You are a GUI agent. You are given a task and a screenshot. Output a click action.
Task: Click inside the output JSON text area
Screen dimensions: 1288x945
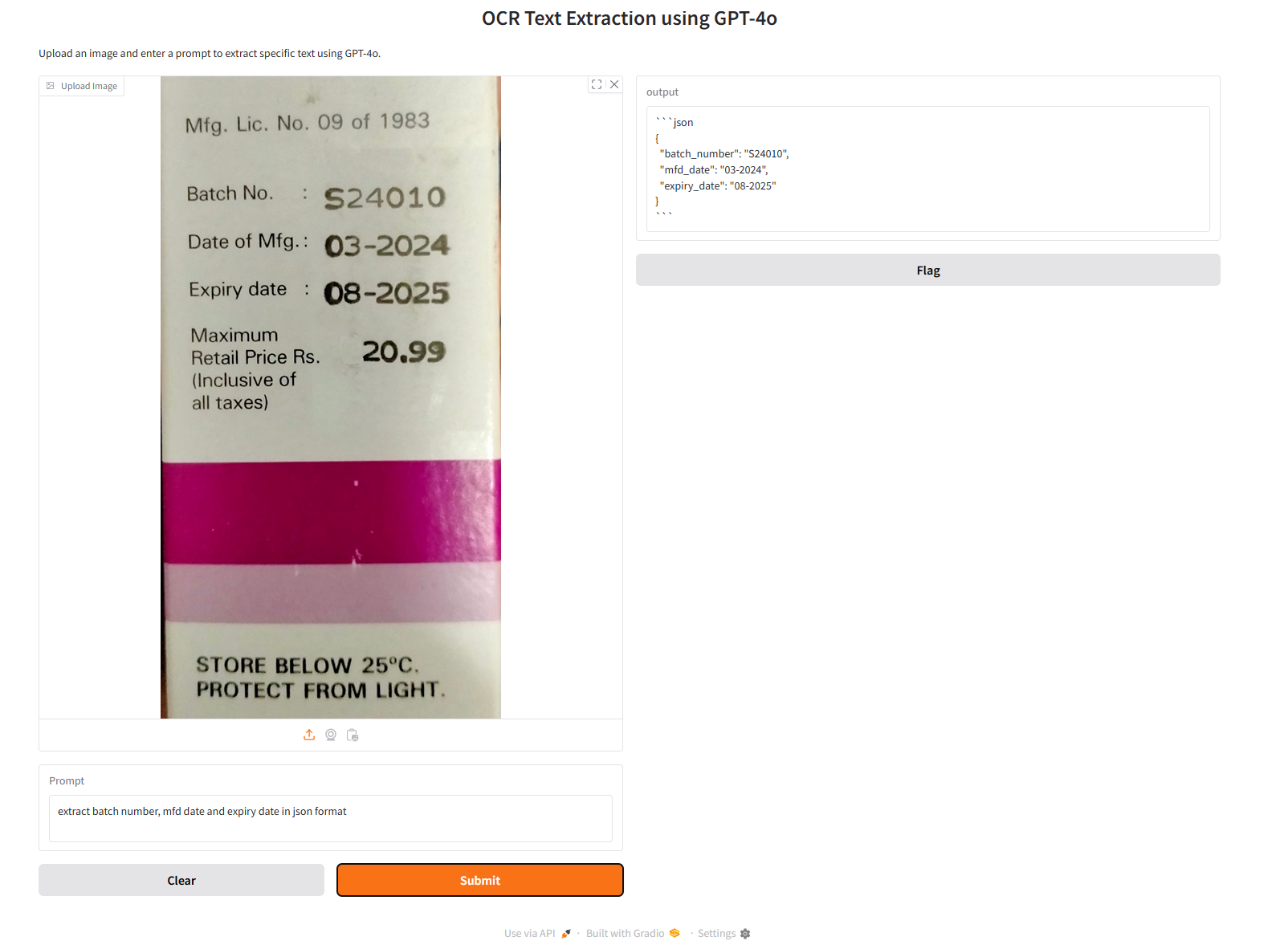(928, 169)
